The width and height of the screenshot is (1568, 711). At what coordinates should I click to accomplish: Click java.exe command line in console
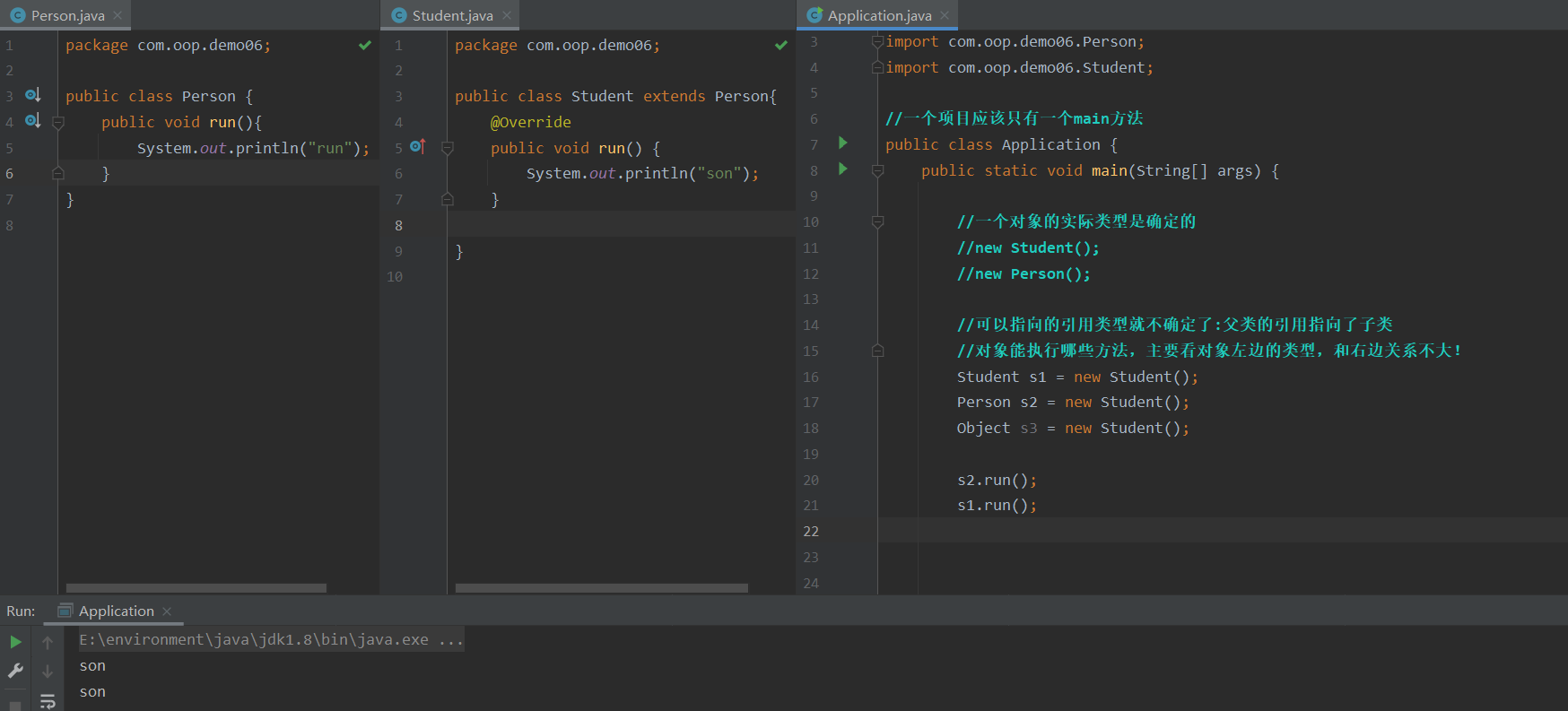point(271,639)
